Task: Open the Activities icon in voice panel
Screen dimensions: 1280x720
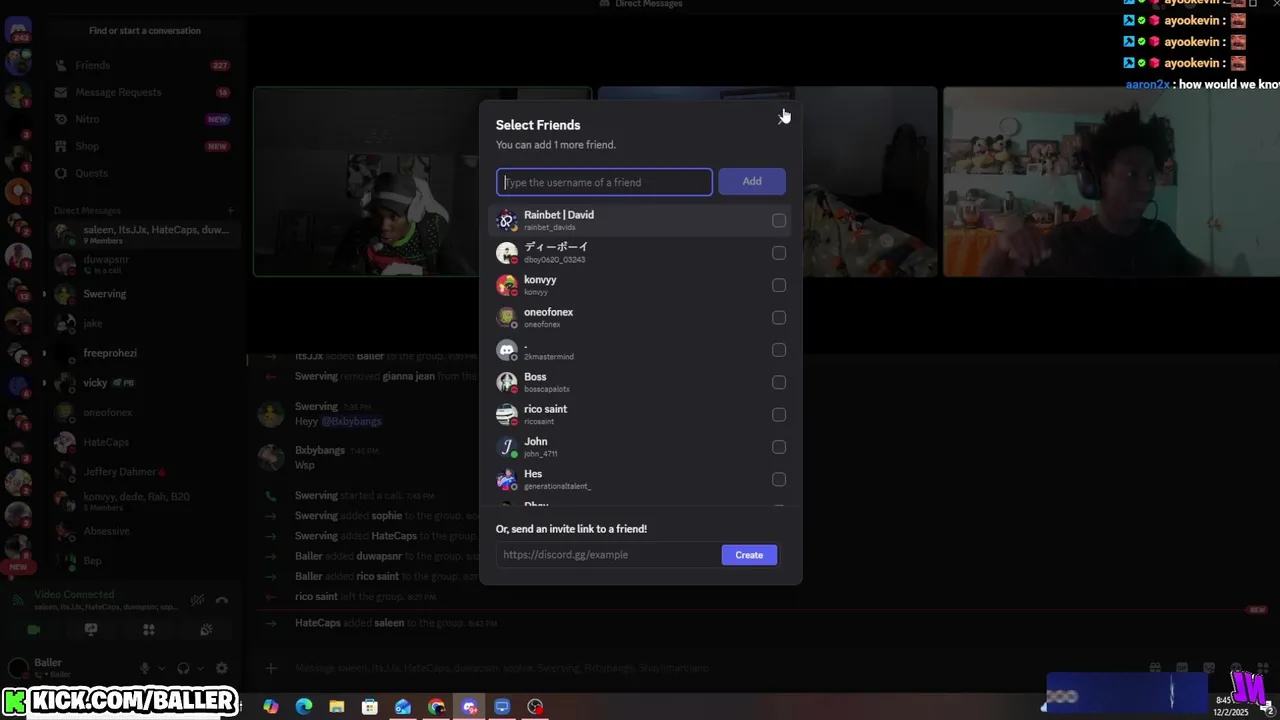Action: pos(149,629)
